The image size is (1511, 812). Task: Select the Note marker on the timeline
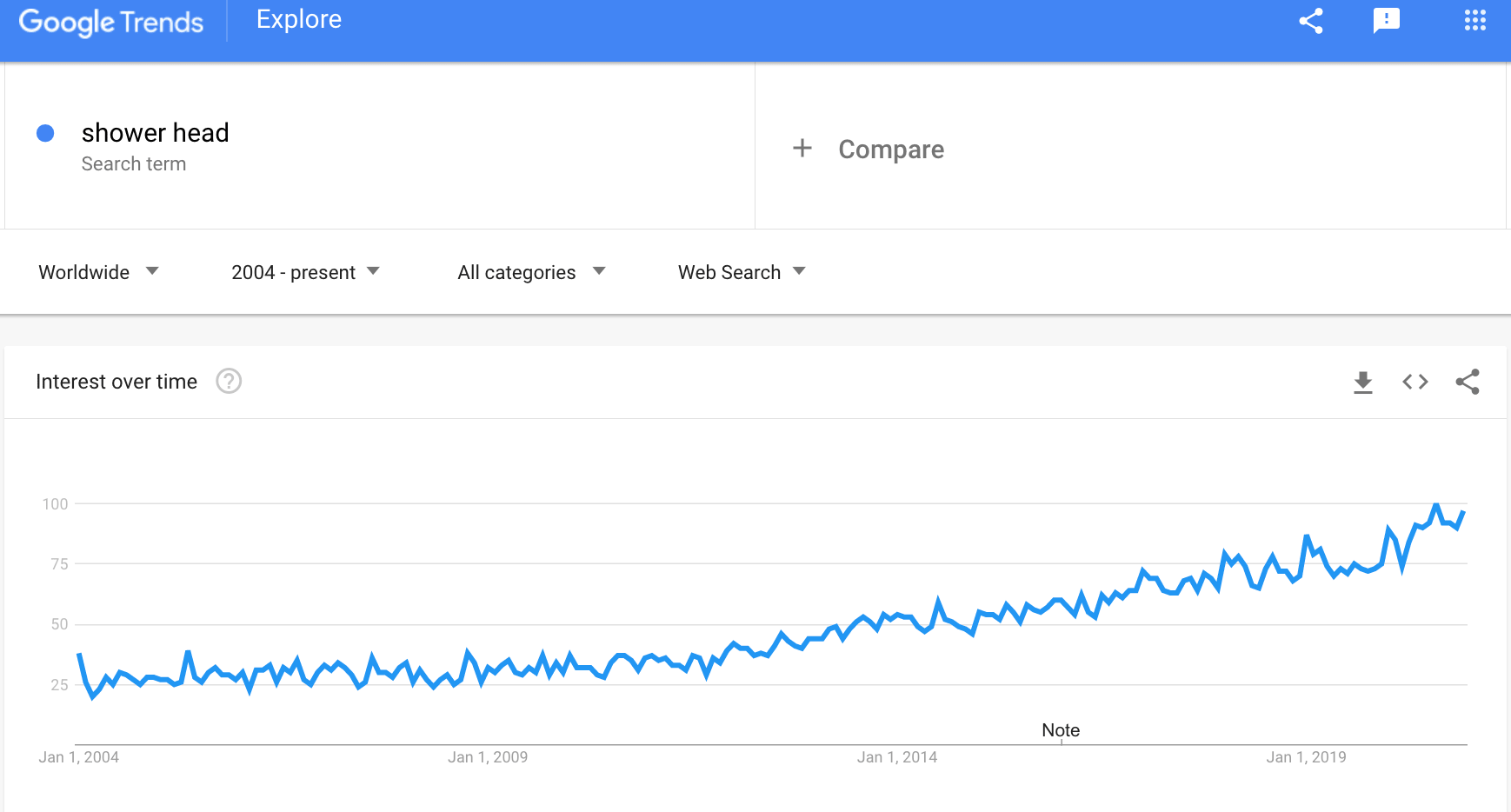(x=1061, y=730)
